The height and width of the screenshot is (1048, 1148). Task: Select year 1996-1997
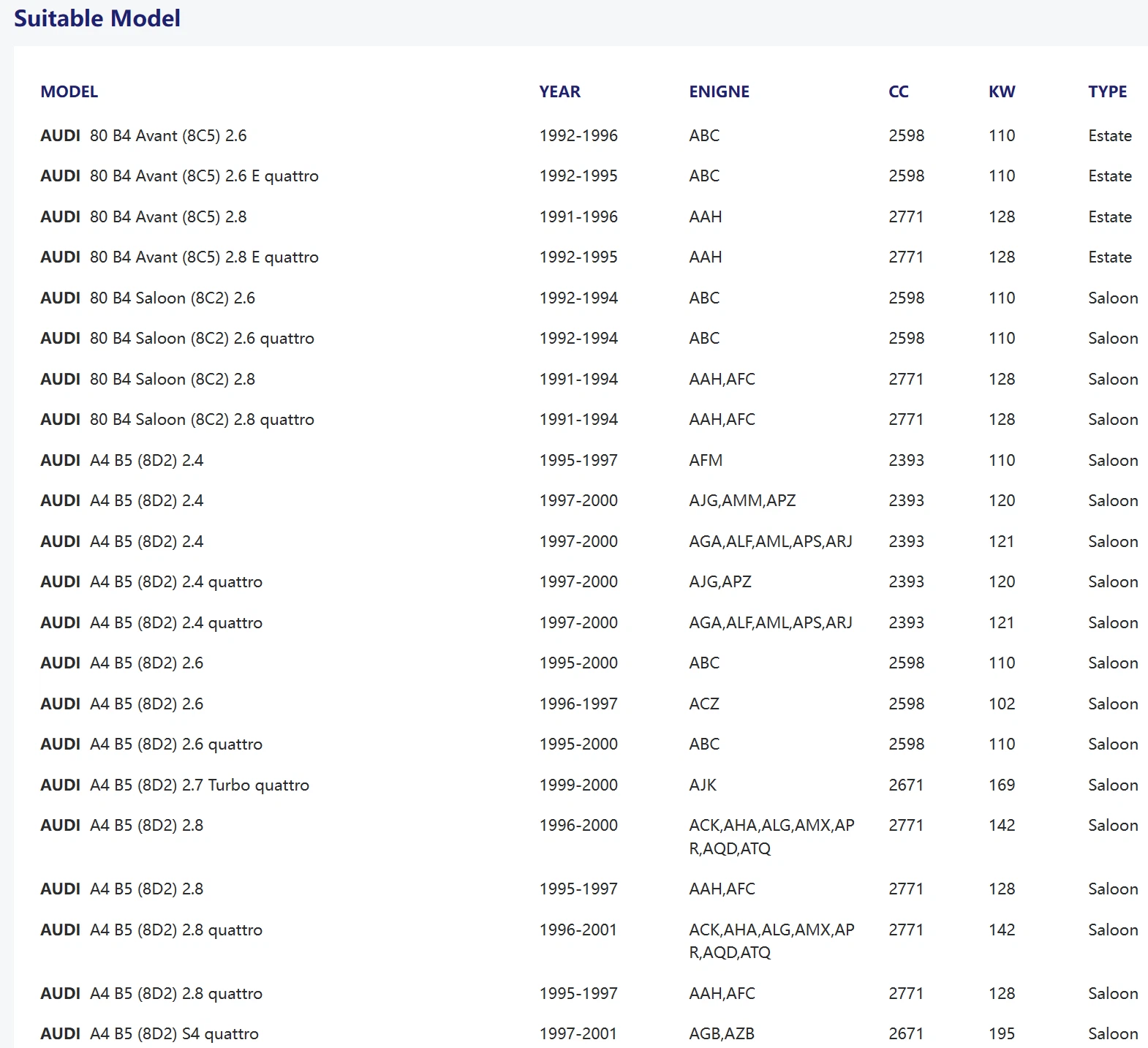pos(578,704)
